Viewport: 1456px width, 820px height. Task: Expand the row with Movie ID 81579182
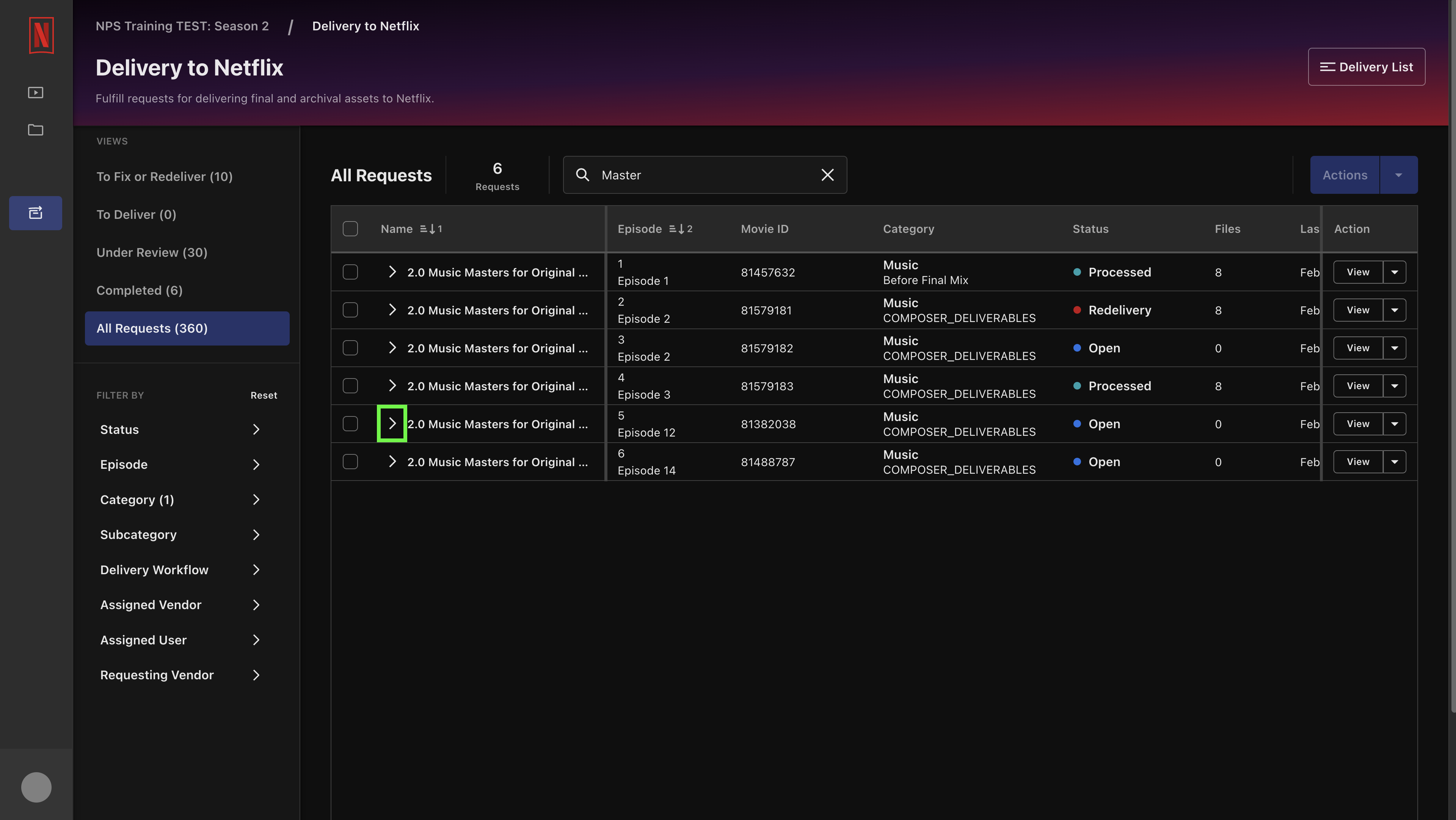point(392,348)
